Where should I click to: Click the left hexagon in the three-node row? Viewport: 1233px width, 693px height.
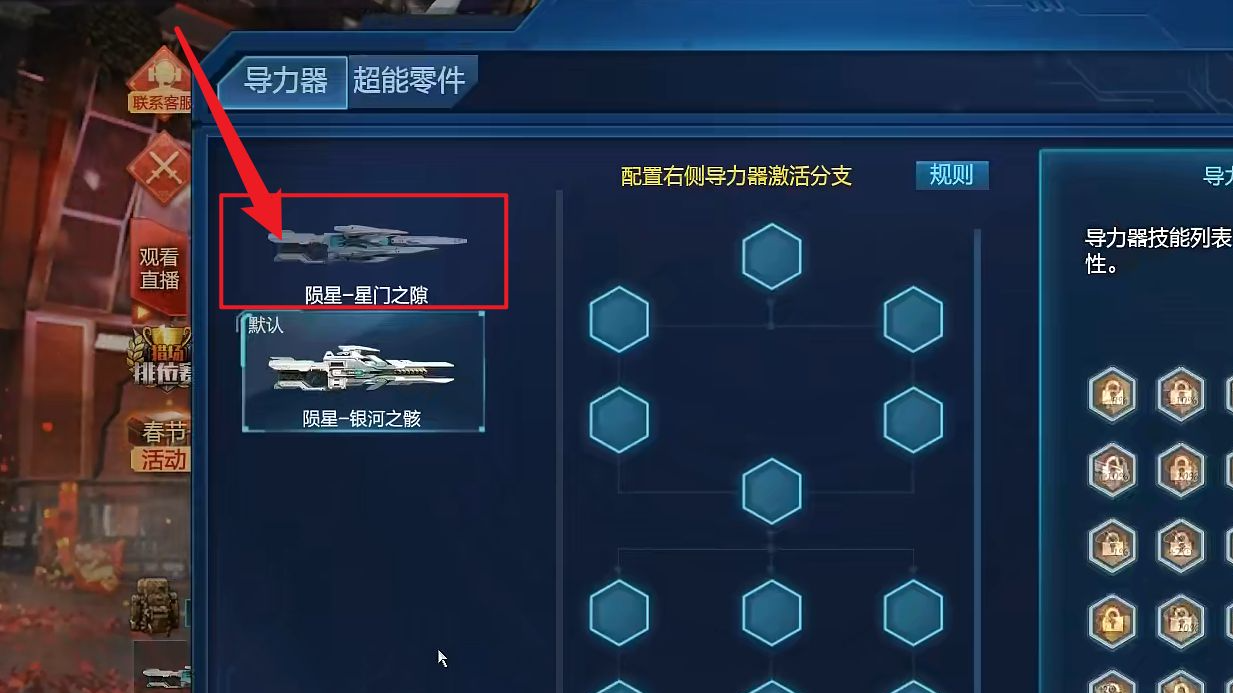tap(619, 613)
